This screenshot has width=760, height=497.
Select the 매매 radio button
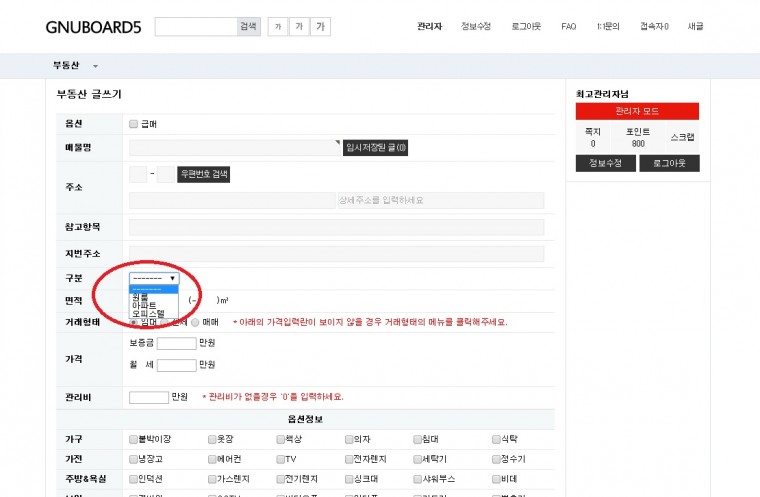196,322
